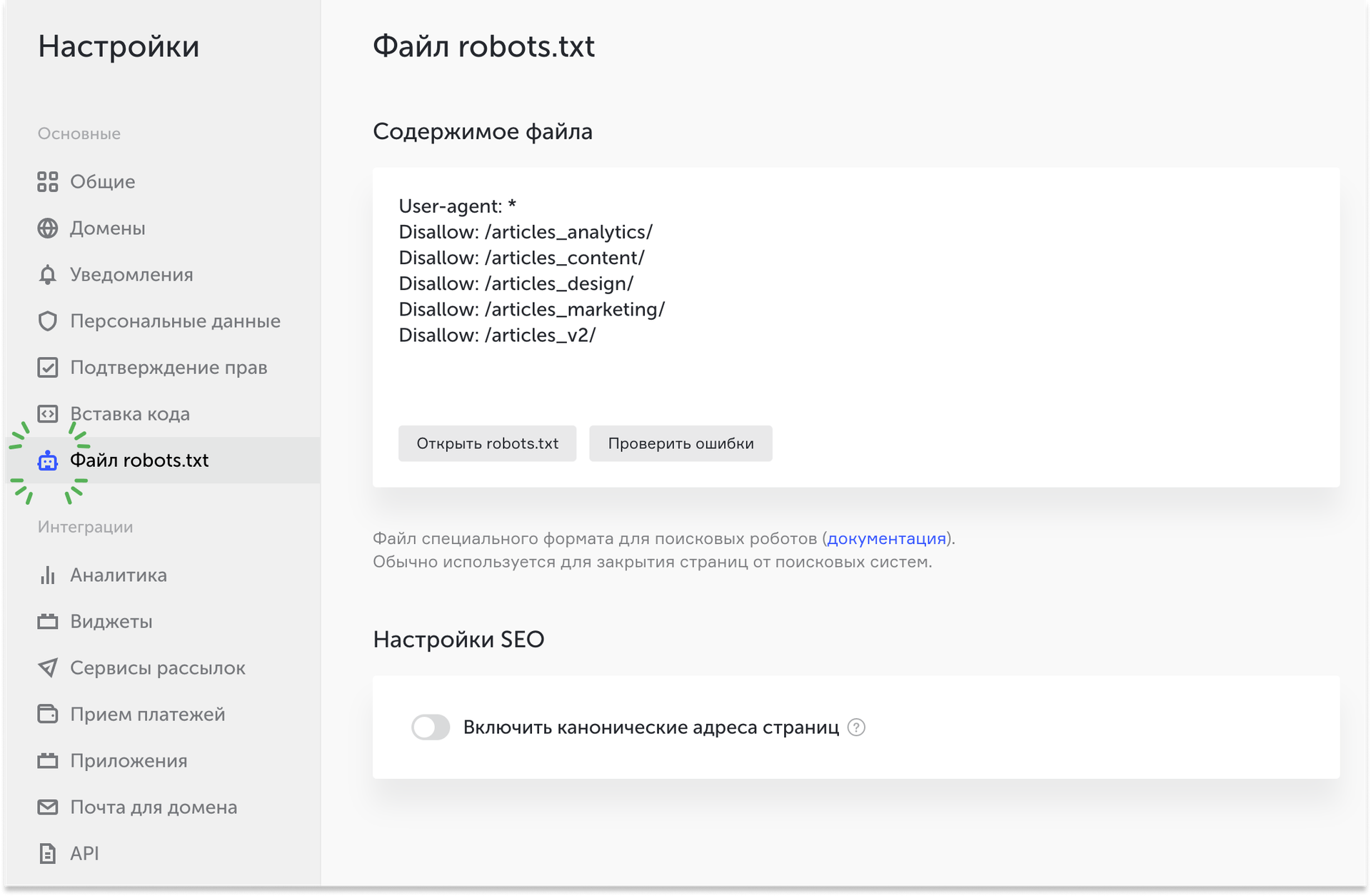Click the Disallow: /articles_content/ line
Image resolution: width=1371 pixels, height=896 pixels.
522,258
